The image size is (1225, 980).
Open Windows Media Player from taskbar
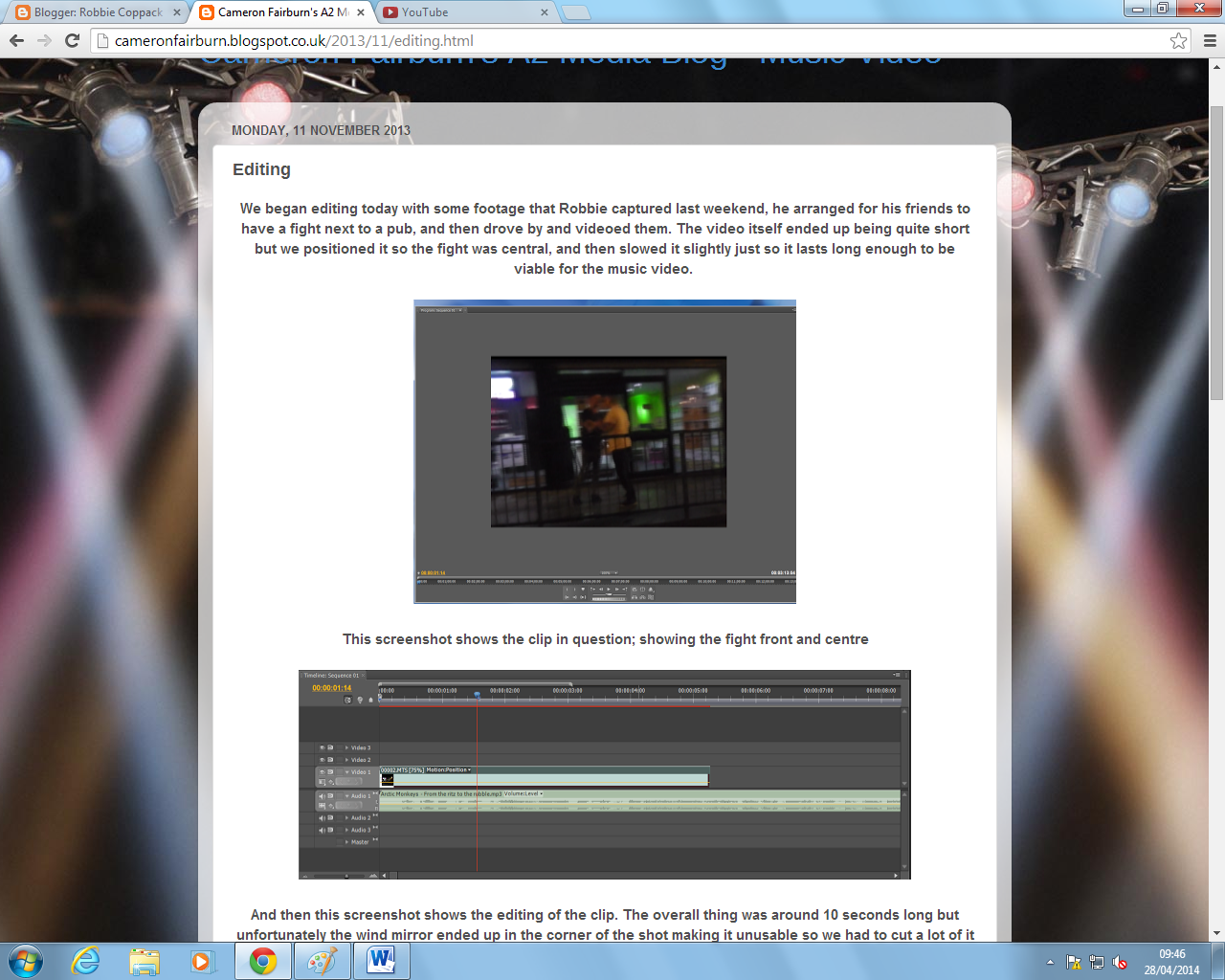pos(202,961)
